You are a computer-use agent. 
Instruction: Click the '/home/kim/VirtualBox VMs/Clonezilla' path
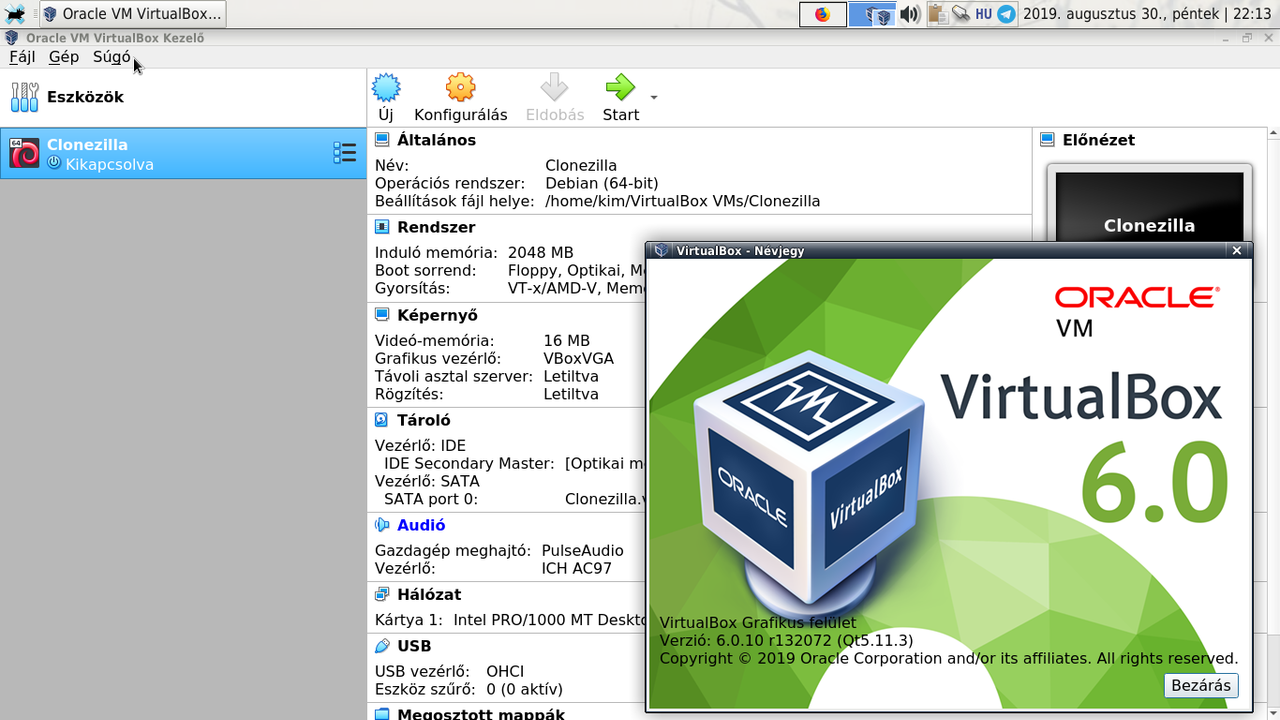(x=682, y=201)
